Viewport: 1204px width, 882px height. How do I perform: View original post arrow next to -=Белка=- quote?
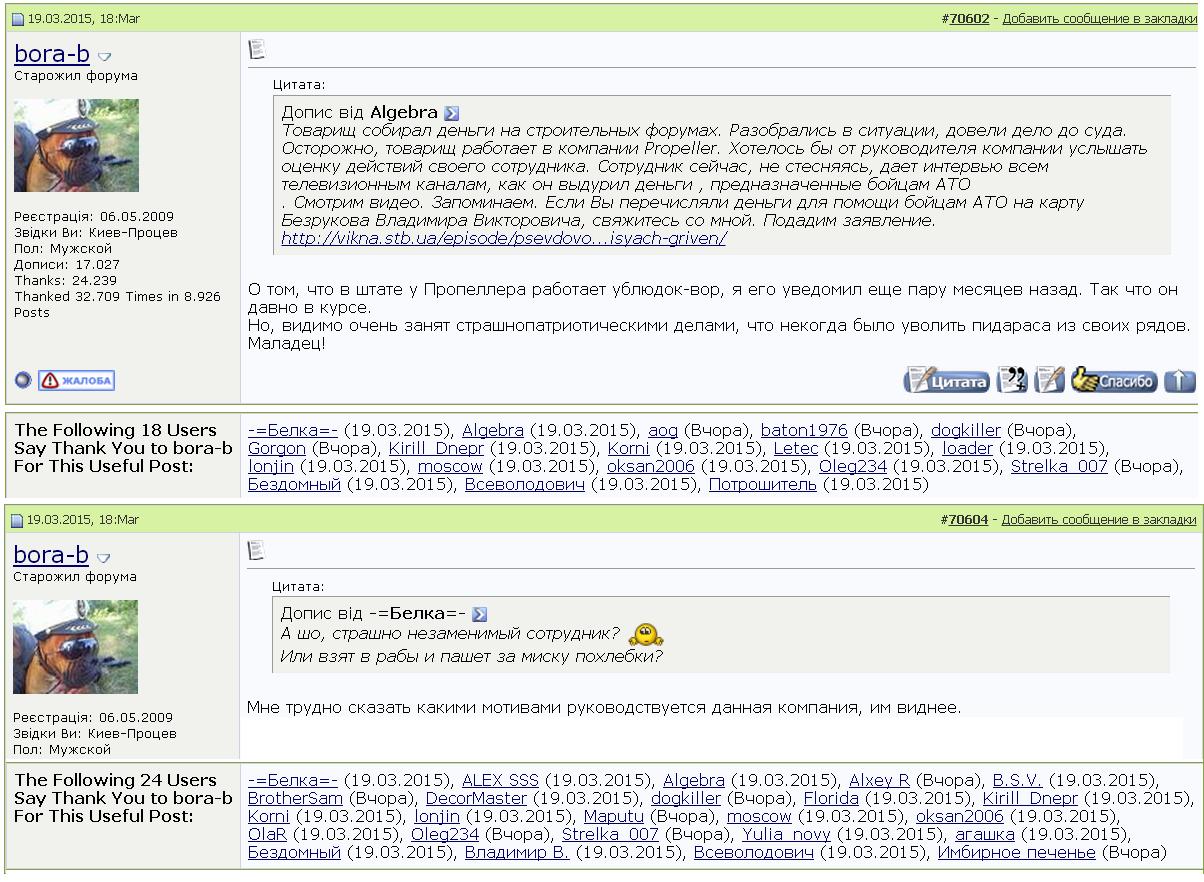click(479, 614)
